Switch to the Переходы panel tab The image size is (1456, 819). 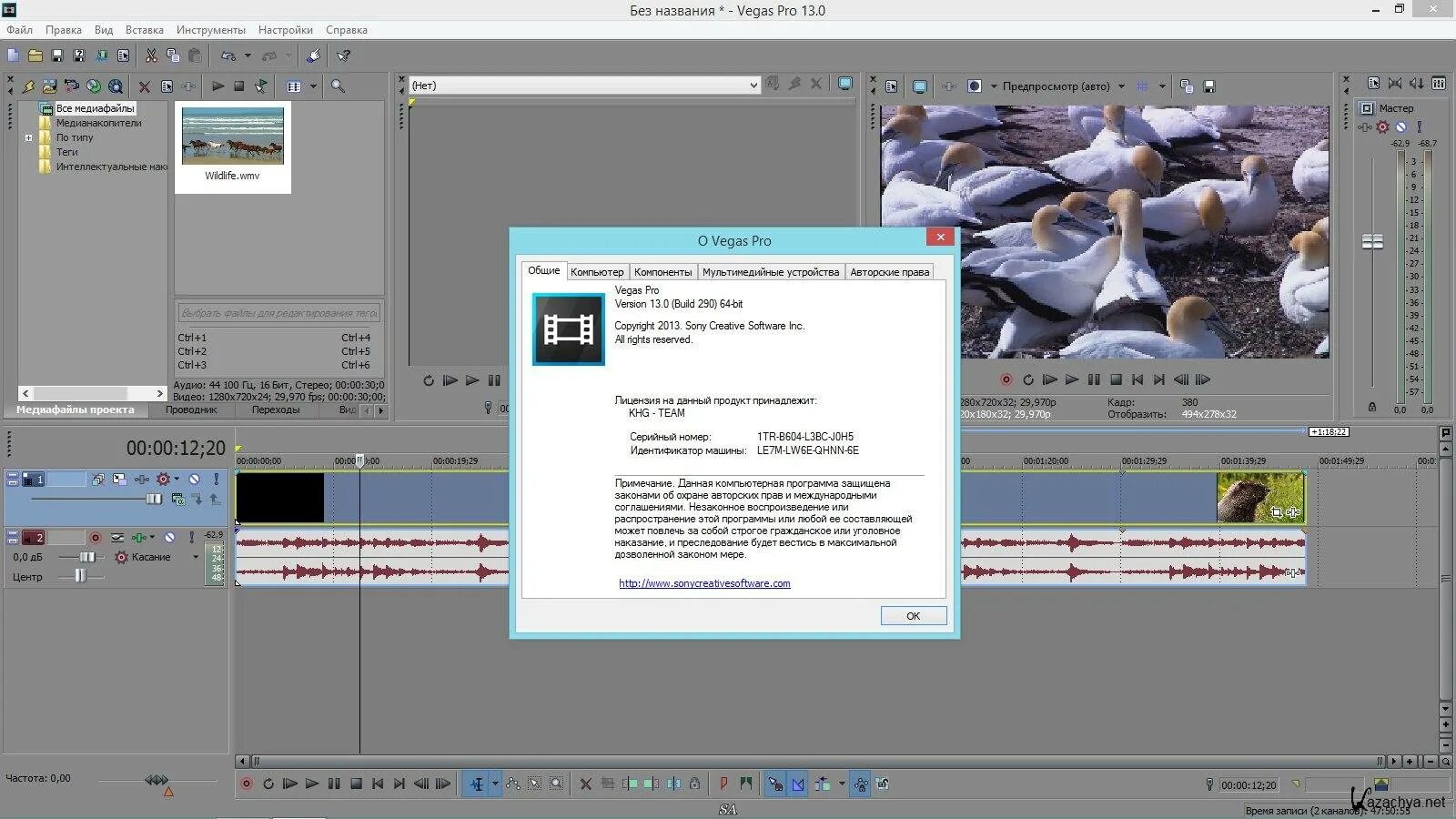click(x=275, y=409)
